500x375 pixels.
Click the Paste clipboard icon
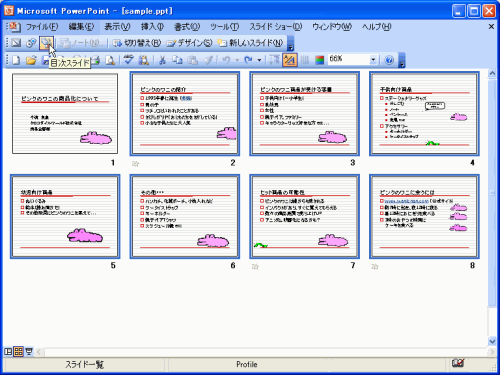(193, 60)
